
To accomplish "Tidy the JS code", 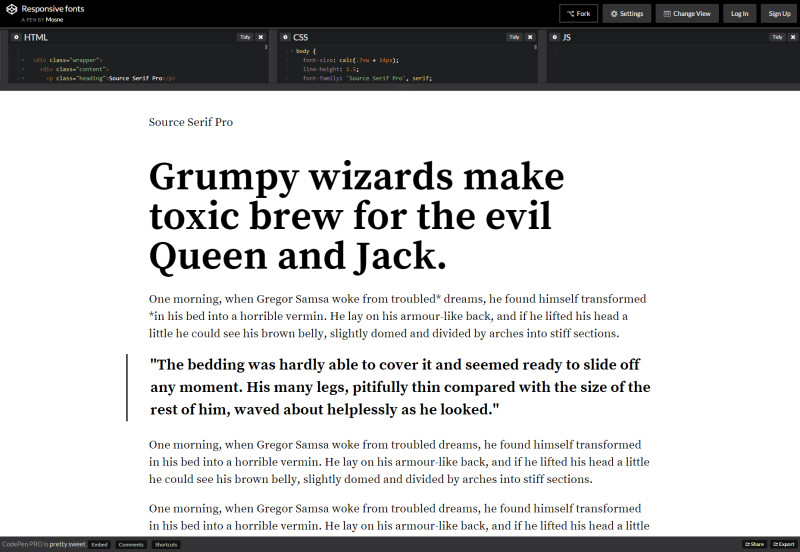I will coord(776,37).
